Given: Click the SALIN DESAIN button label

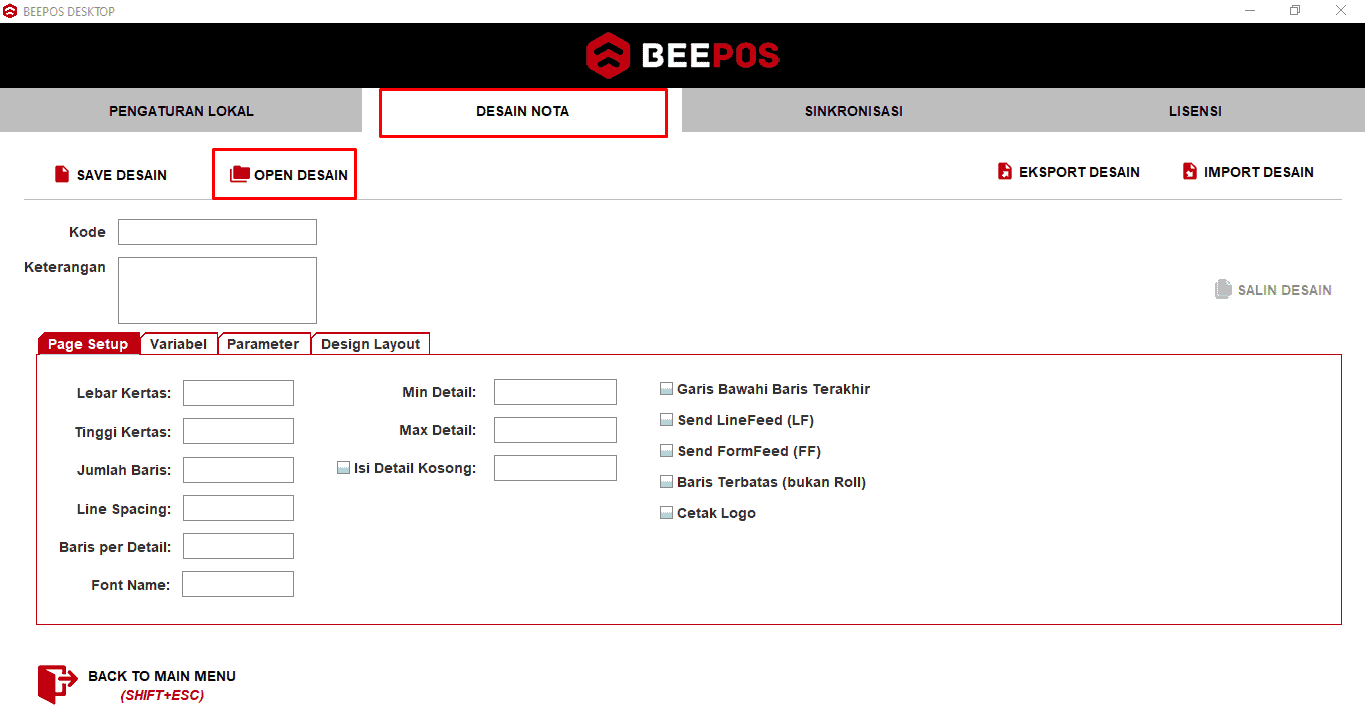Looking at the screenshot, I should (1285, 290).
